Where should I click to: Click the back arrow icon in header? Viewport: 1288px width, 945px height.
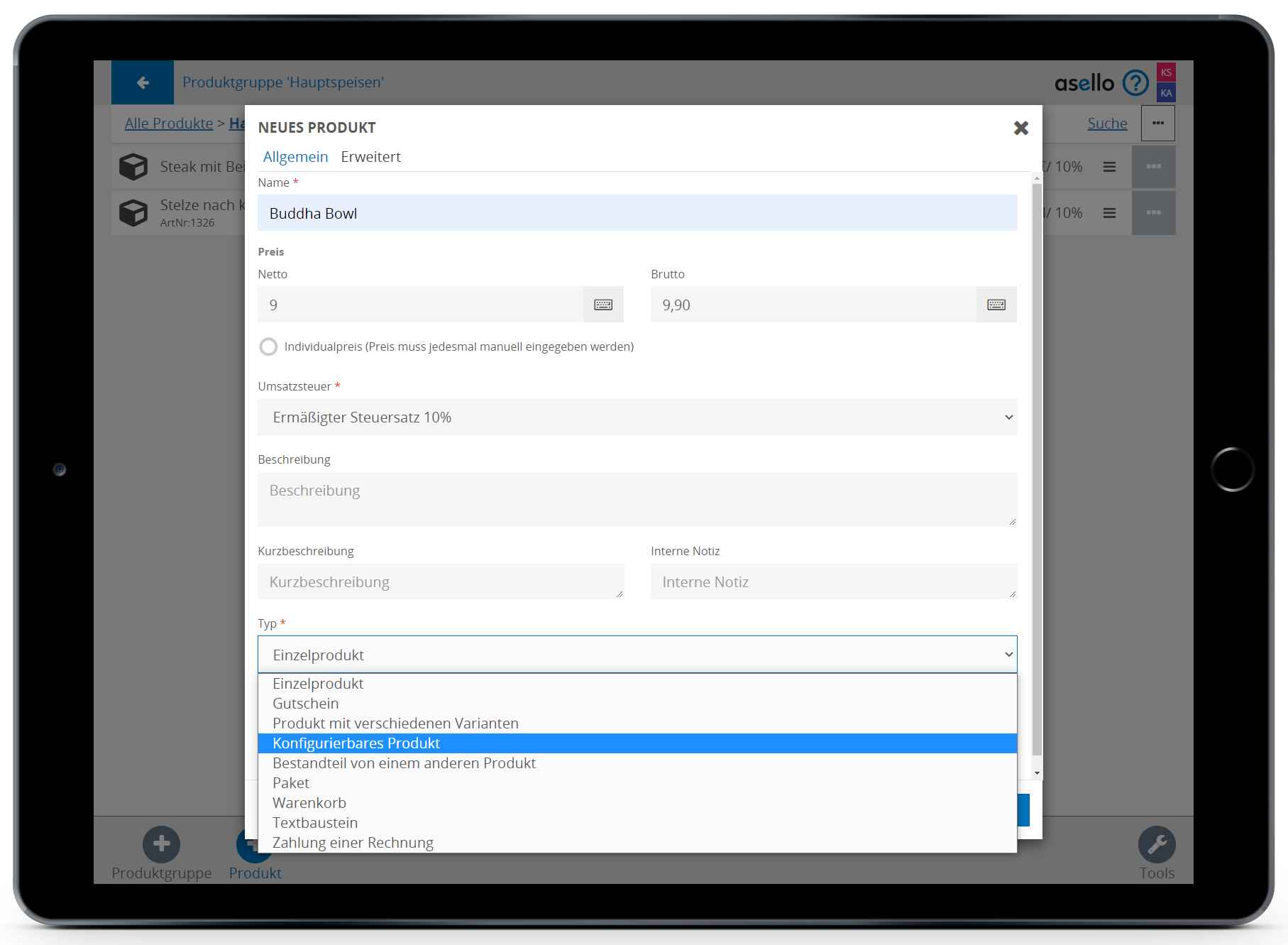coord(143,82)
